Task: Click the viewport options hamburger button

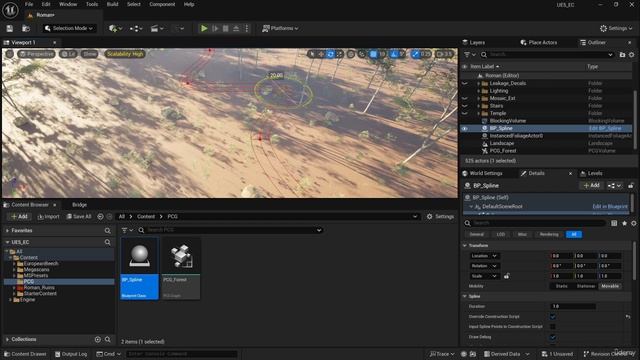Action: click(9, 54)
